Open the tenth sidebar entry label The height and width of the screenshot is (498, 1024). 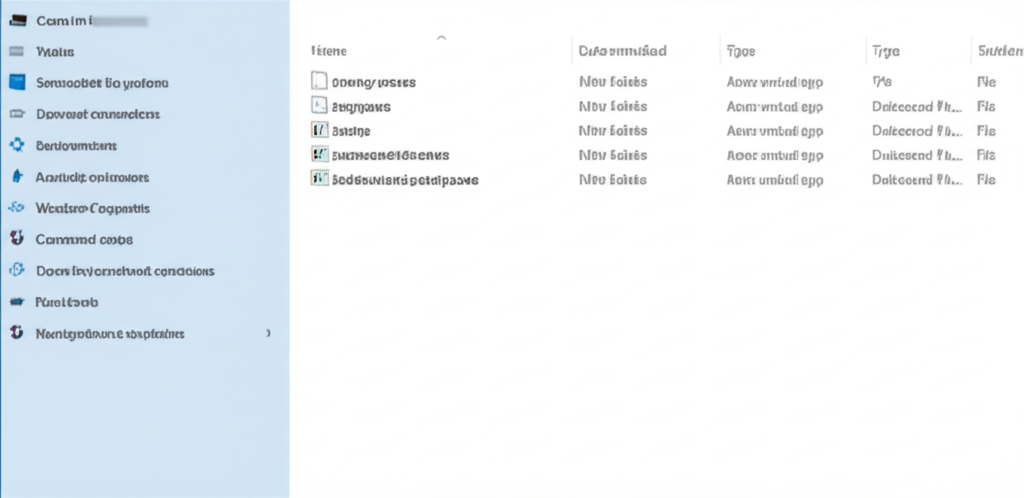pyautogui.click(x=67, y=302)
